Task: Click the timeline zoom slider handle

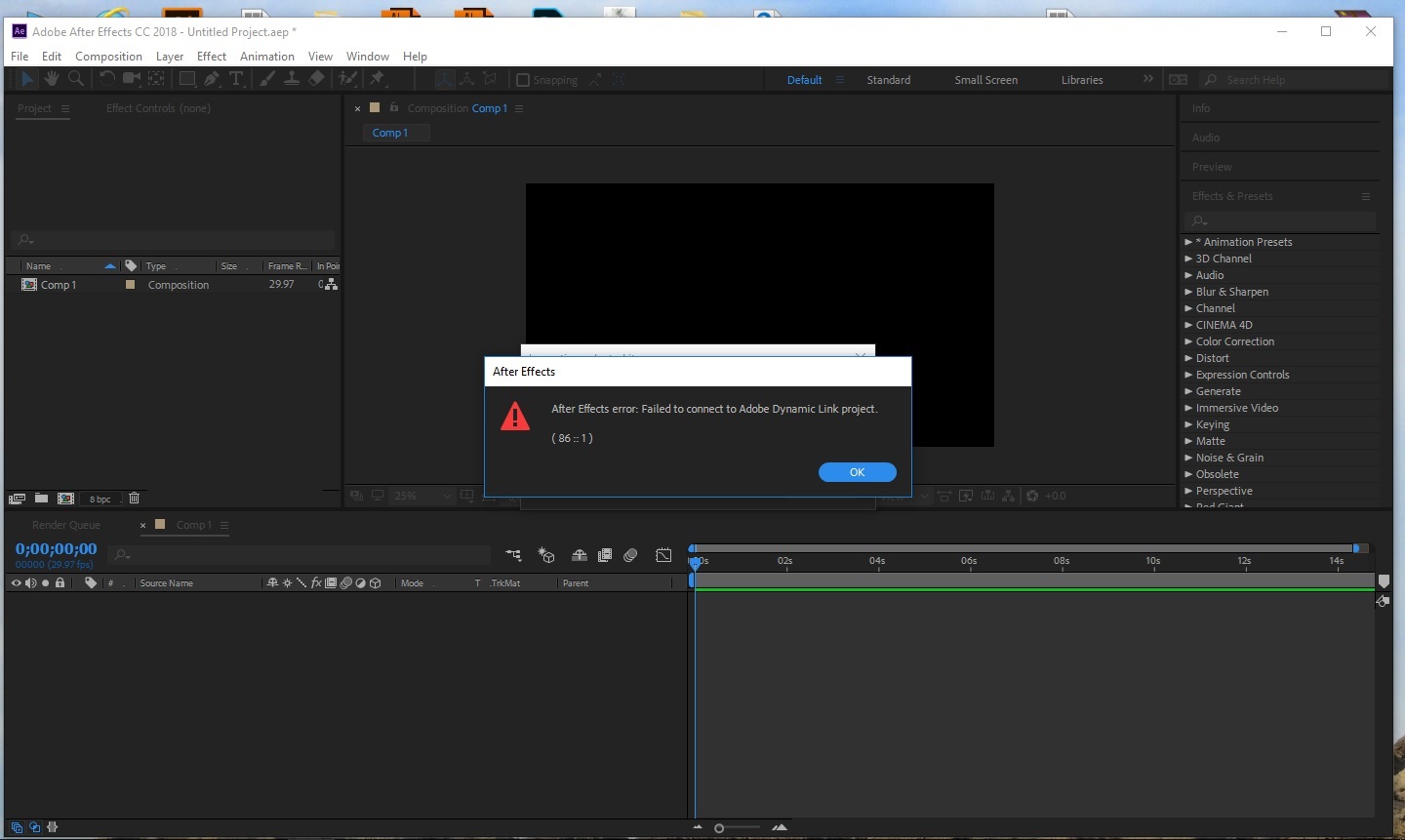Action: [719, 828]
